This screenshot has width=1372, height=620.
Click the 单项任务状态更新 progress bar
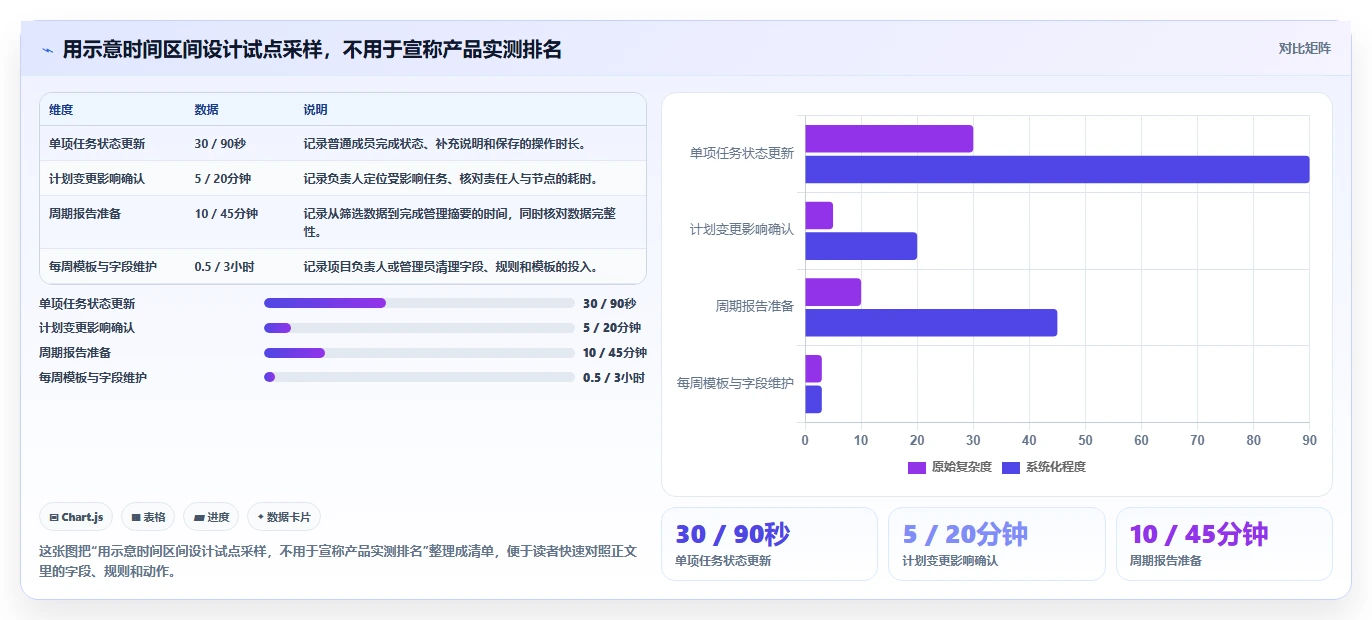(x=419, y=303)
